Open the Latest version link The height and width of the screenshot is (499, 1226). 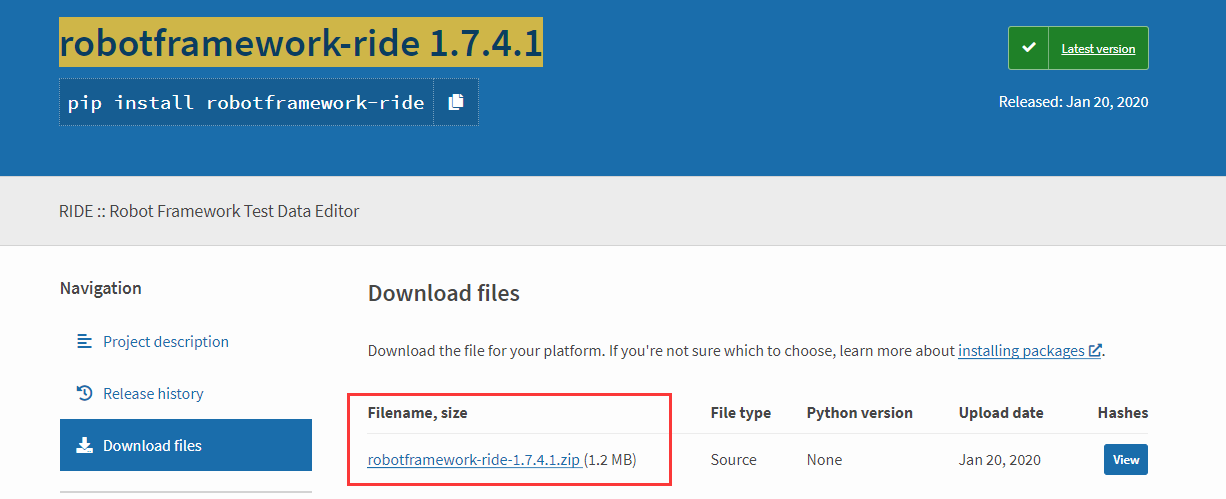tap(1098, 48)
